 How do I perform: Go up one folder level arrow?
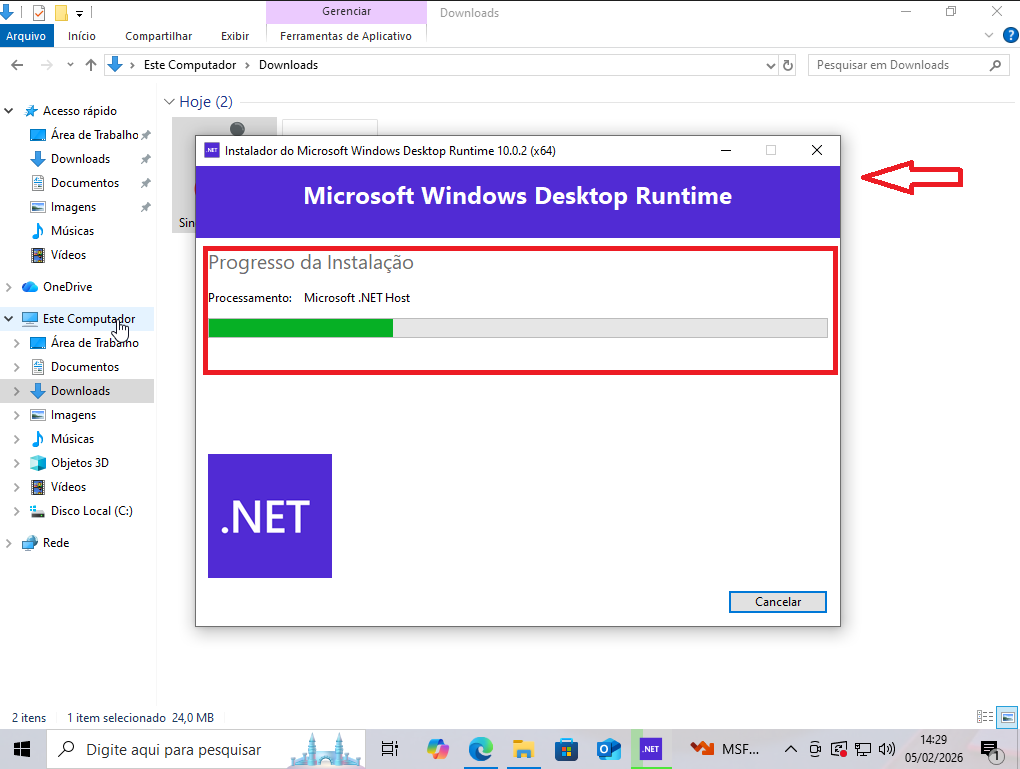coord(91,65)
